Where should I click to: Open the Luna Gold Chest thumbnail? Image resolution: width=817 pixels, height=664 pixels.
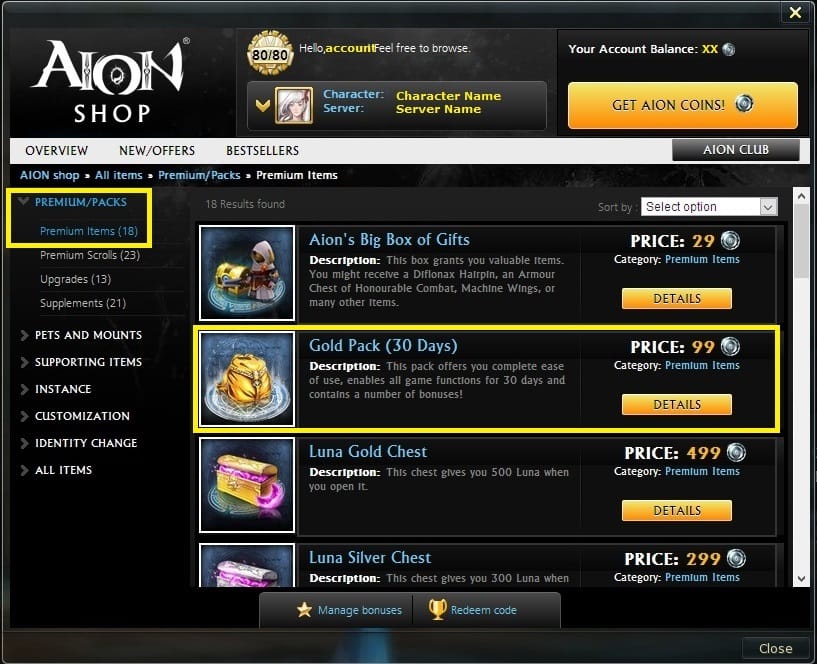click(x=247, y=485)
